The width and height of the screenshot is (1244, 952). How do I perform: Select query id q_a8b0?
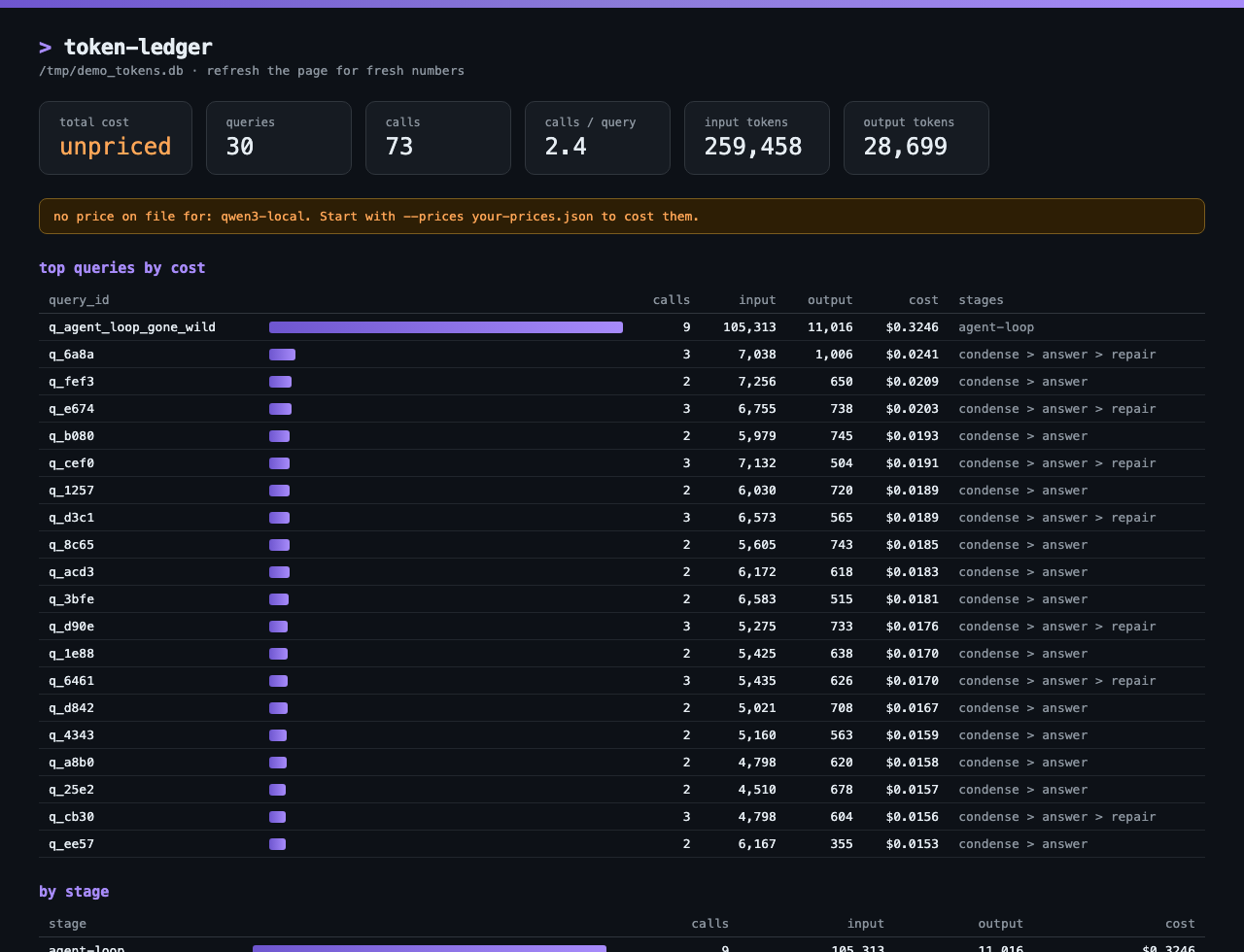(x=71, y=763)
